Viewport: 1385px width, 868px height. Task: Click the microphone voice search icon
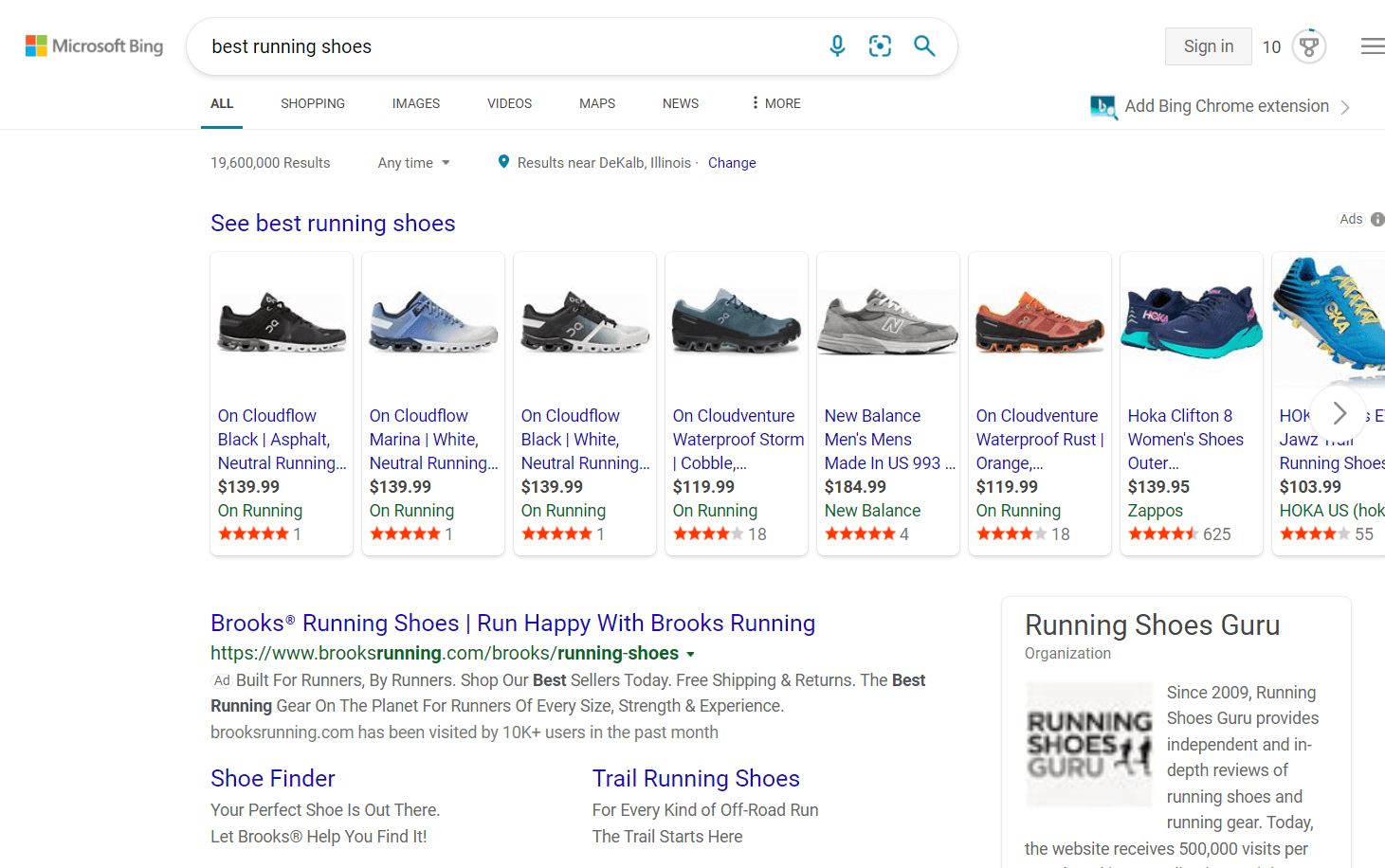click(837, 45)
